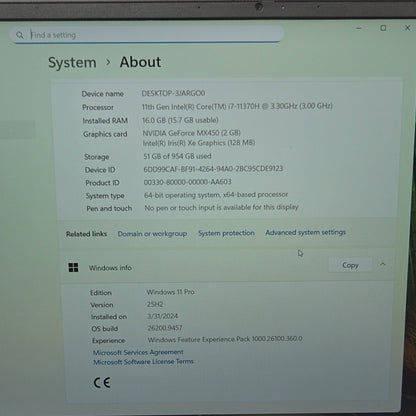Select the Product ID 00330-80000 value
Viewport: 416px width, 416px height.
pos(188,182)
